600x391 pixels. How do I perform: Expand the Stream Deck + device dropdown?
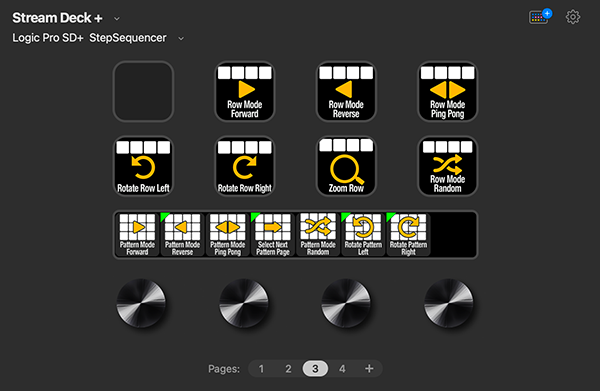coord(117,18)
